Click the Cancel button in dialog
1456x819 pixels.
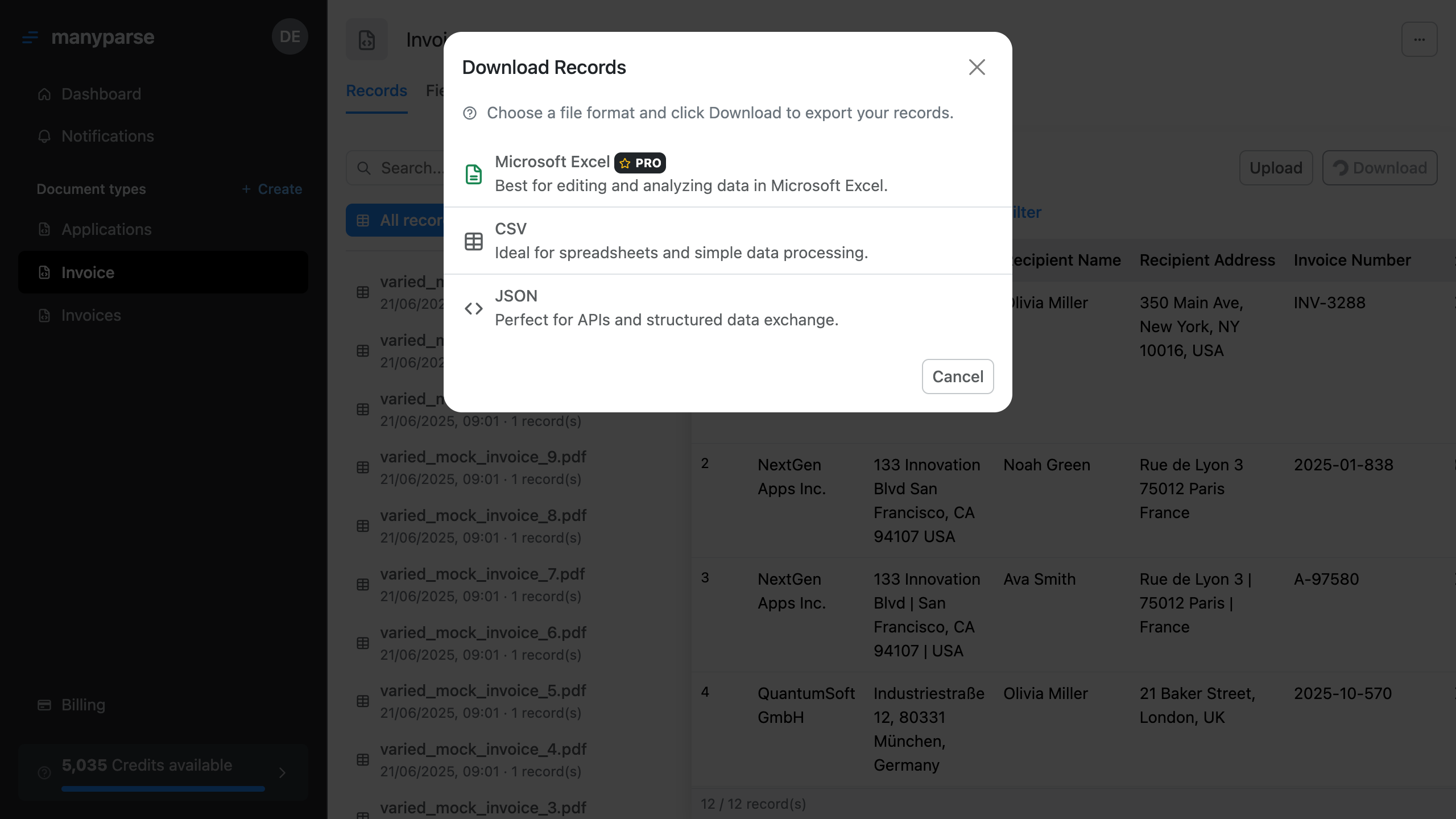[958, 377]
